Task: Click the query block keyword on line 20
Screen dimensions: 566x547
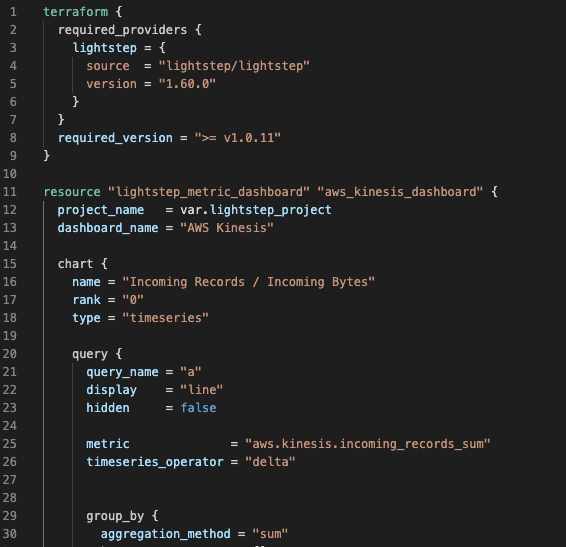Action: [90, 354]
